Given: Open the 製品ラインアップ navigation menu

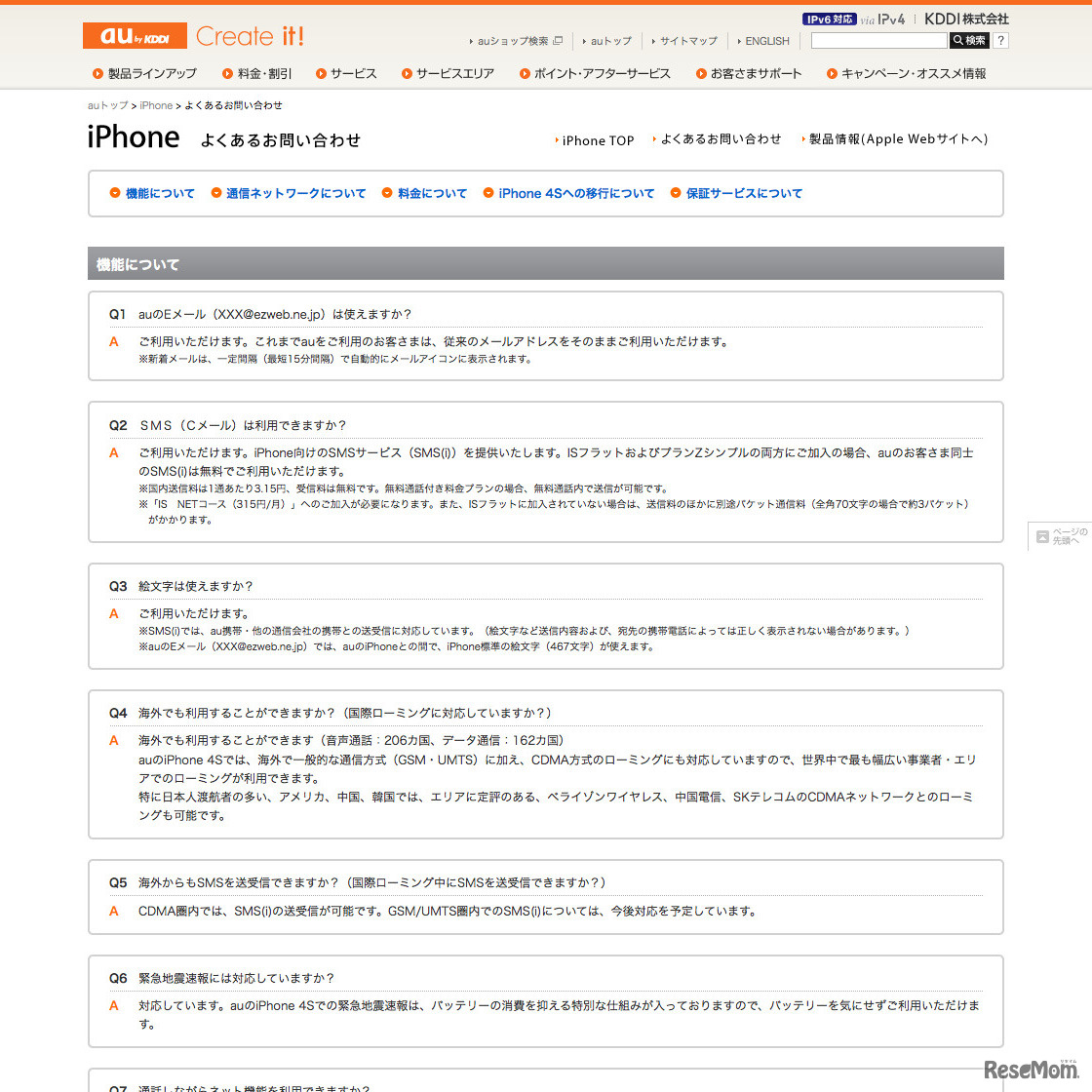Looking at the screenshot, I should (151, 73).
